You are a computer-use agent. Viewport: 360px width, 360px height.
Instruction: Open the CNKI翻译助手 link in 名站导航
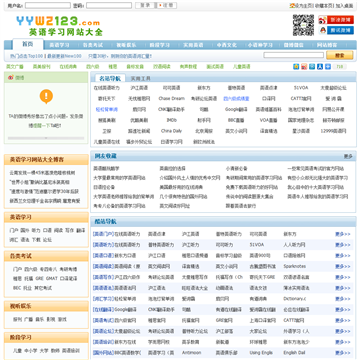pos(171,109)
